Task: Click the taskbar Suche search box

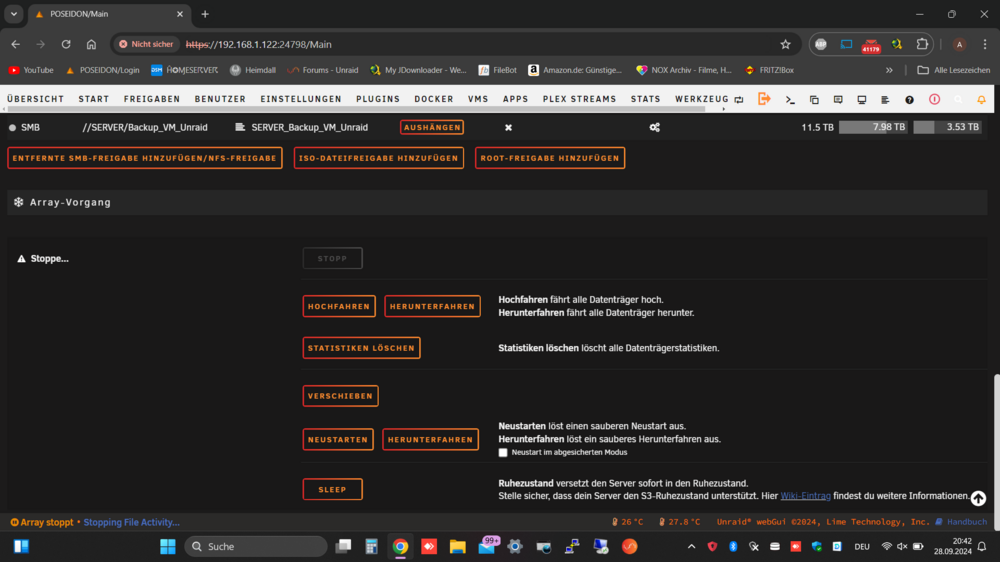Action: [x=255, y=546]
